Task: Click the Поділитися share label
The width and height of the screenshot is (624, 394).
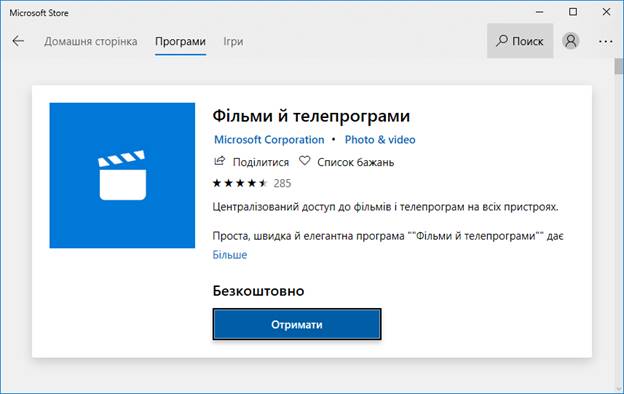Action: 261,162
